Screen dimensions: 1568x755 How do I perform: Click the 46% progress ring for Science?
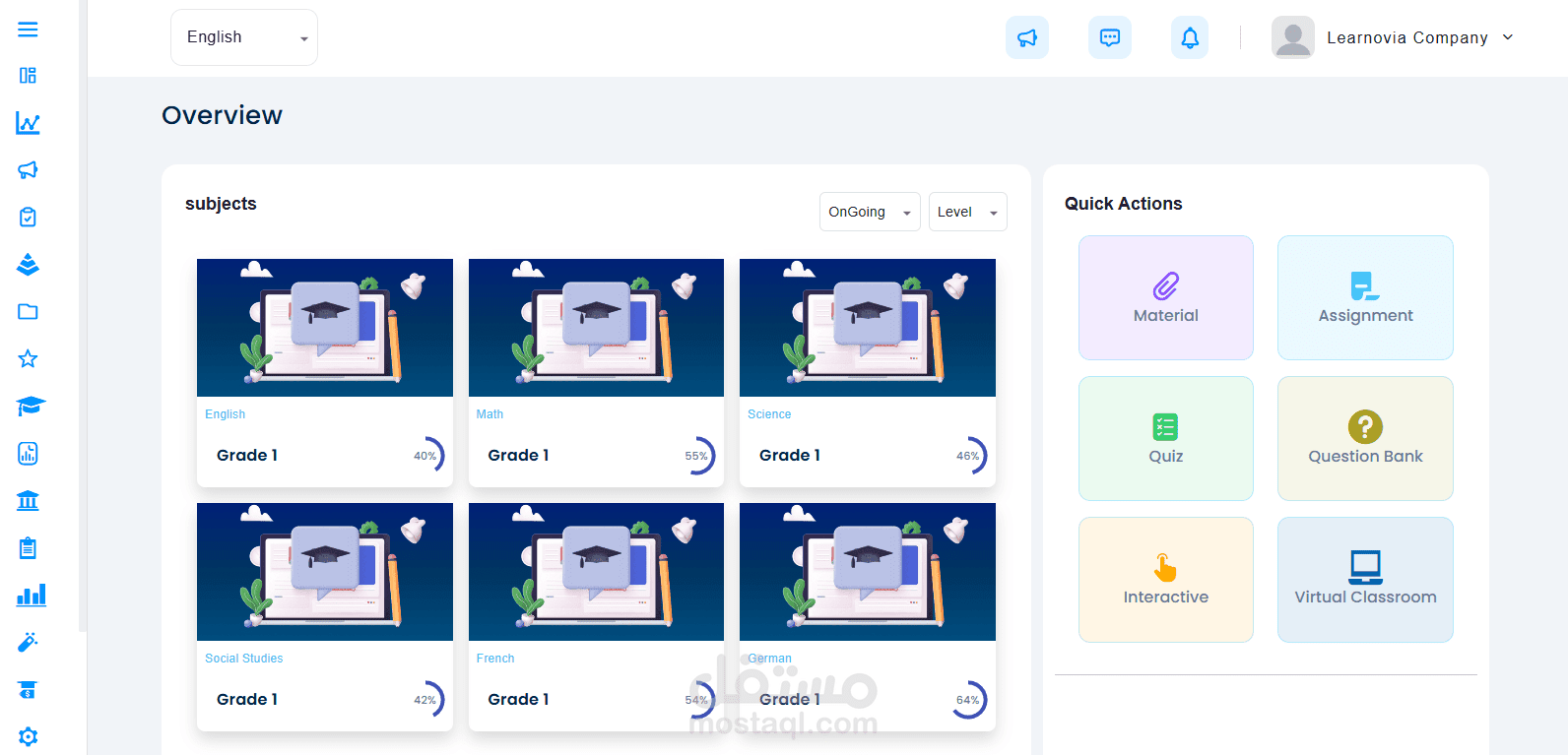coord(969,456)
